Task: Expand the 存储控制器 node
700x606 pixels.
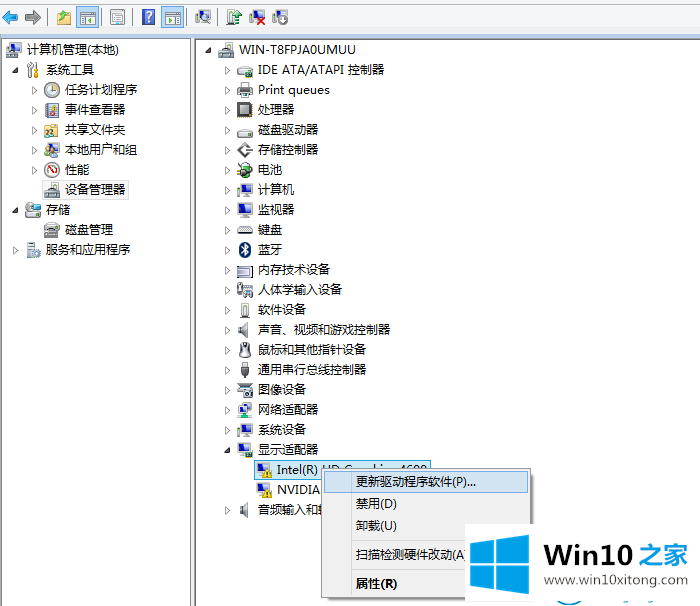Action: click(227, 150)
